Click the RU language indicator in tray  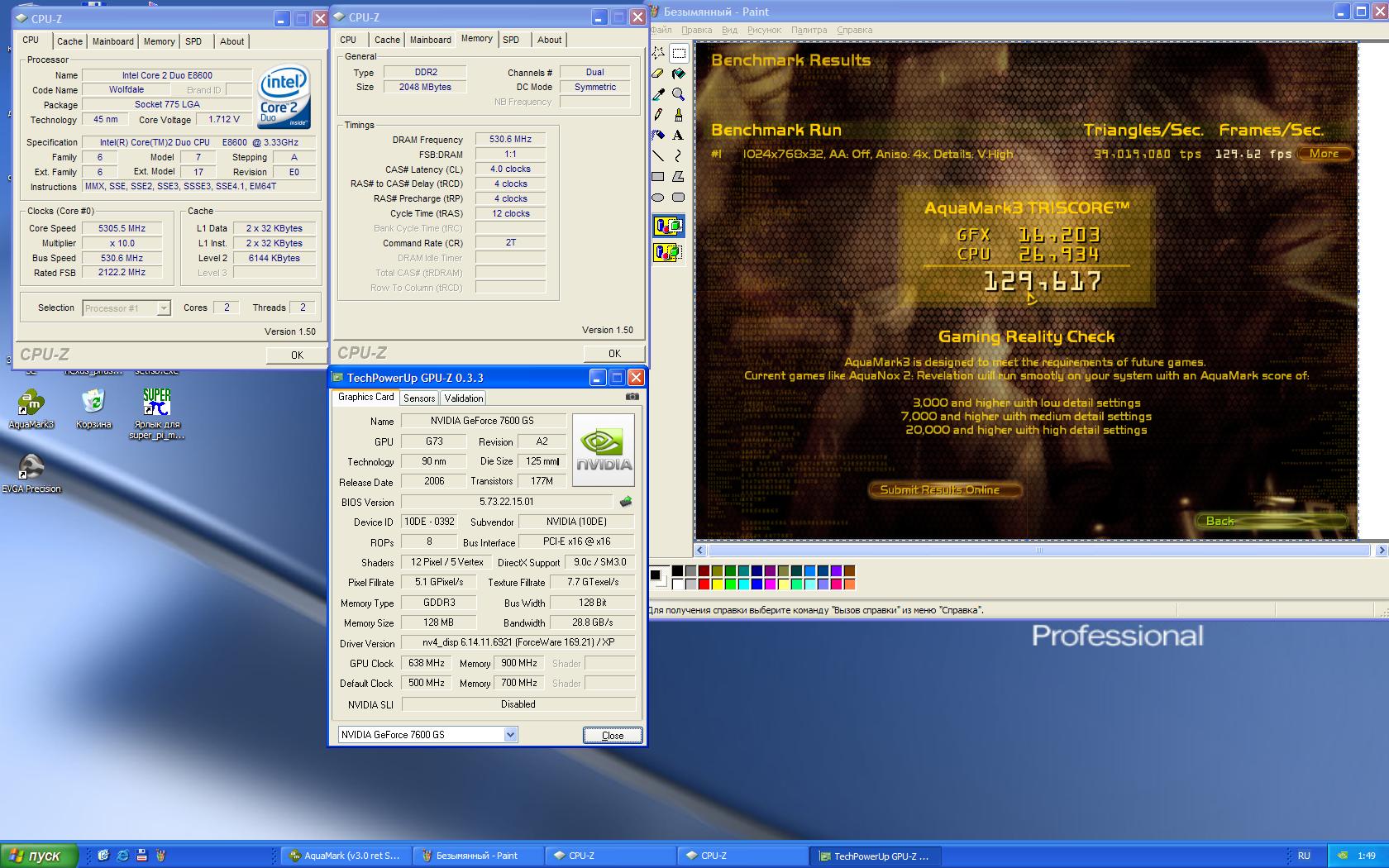1304,856
